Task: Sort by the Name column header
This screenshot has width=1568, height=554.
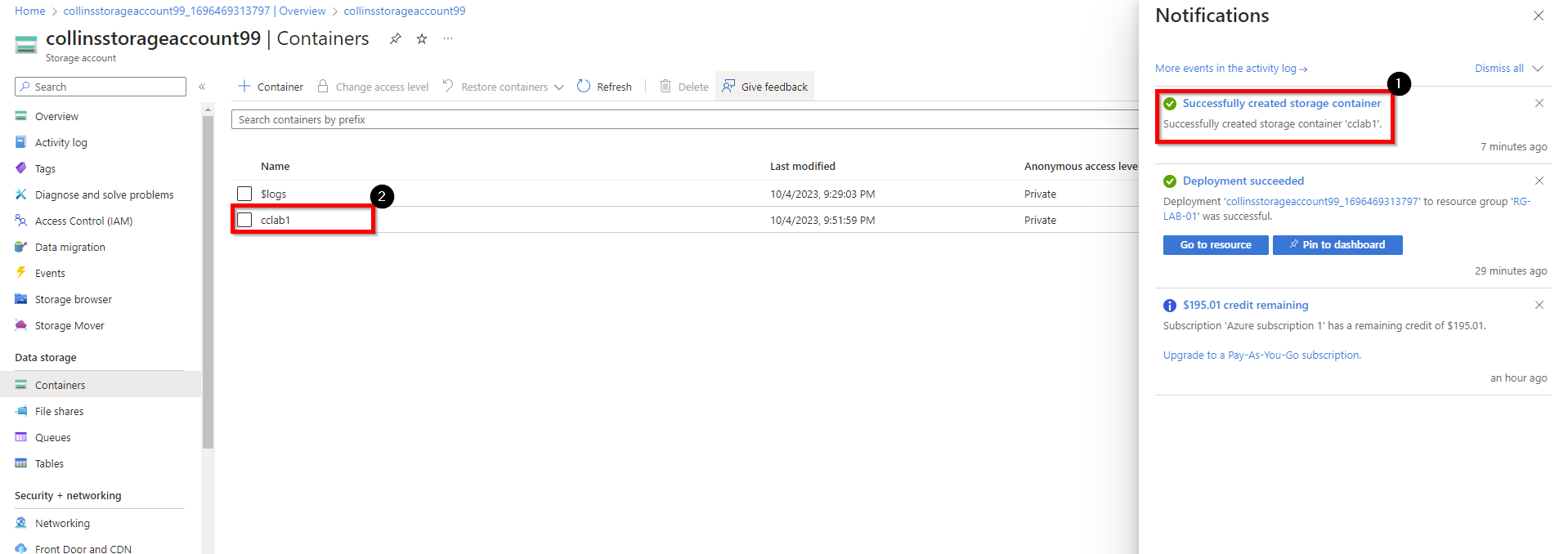Action: [x=276, y=166]
